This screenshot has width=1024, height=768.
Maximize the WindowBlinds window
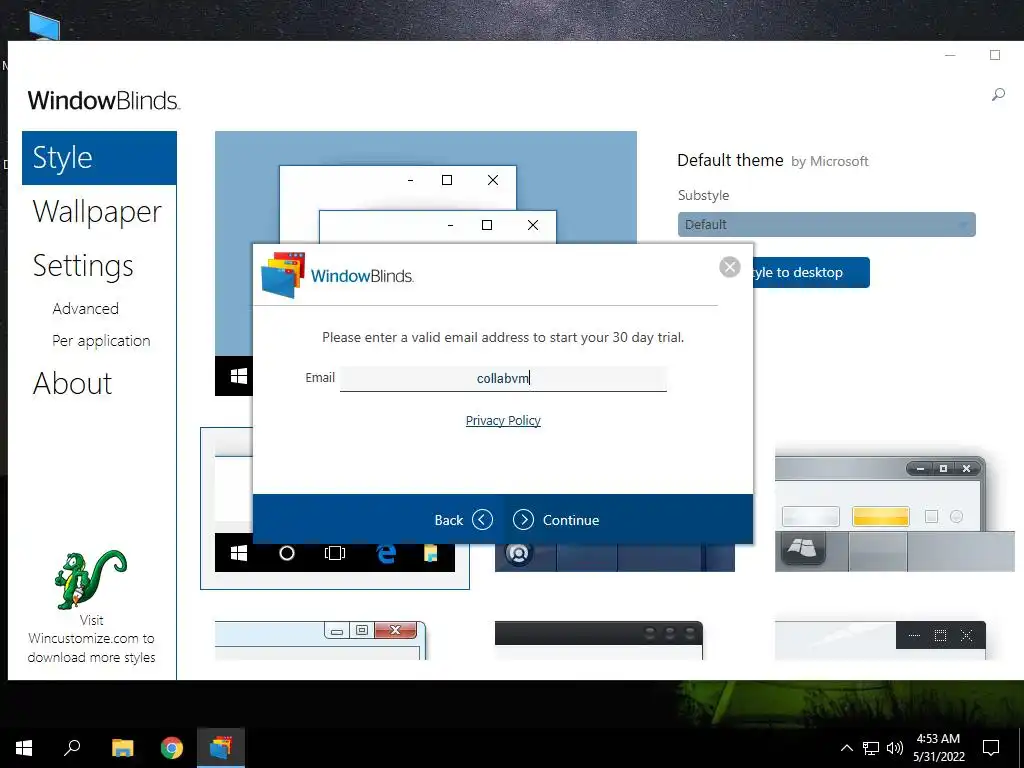[x=995, y=56]
